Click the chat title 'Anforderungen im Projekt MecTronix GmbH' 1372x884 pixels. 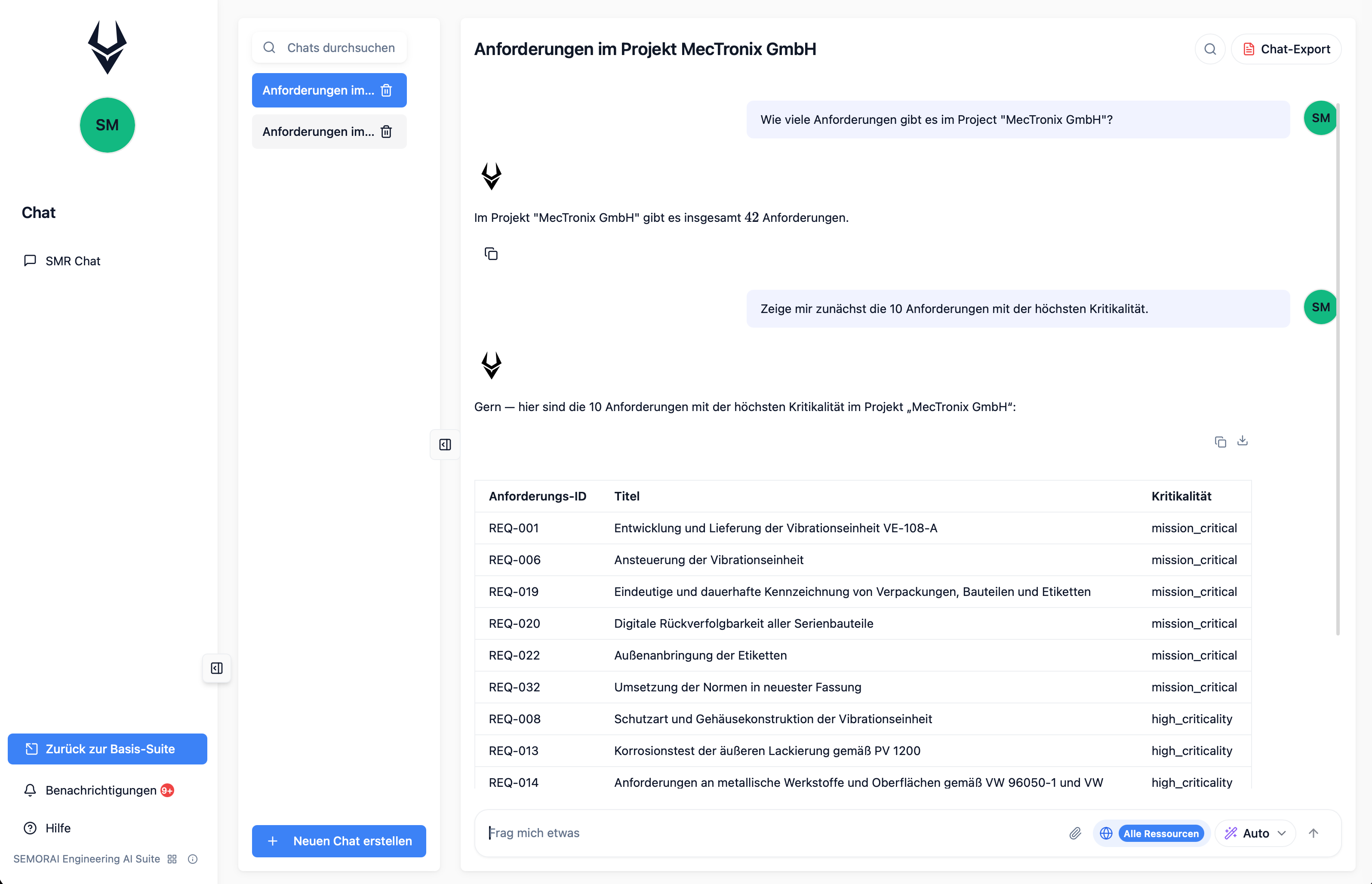pos(645,49)
